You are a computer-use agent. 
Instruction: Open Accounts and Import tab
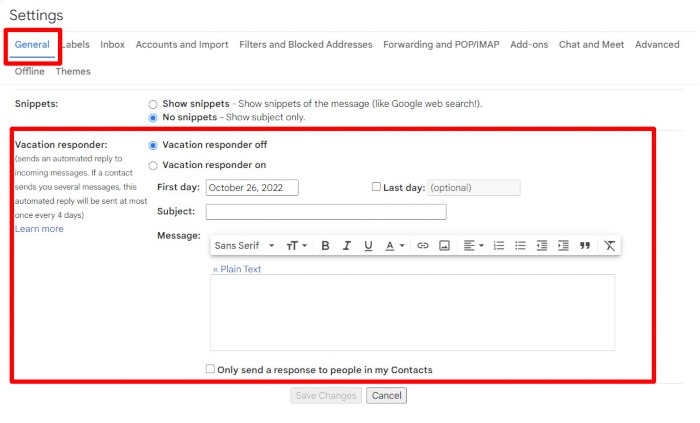(x=182, y=45)
